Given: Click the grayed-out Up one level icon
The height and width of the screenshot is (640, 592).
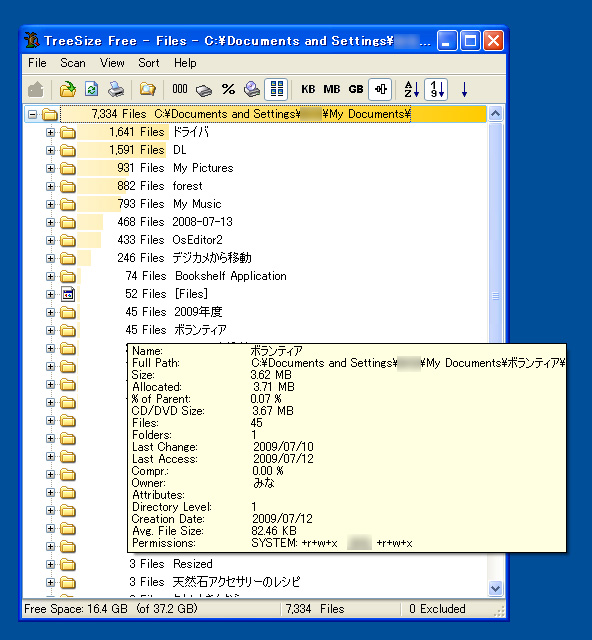Looking at the screenshot, I should pyautogui.click(x=36, y=89).
